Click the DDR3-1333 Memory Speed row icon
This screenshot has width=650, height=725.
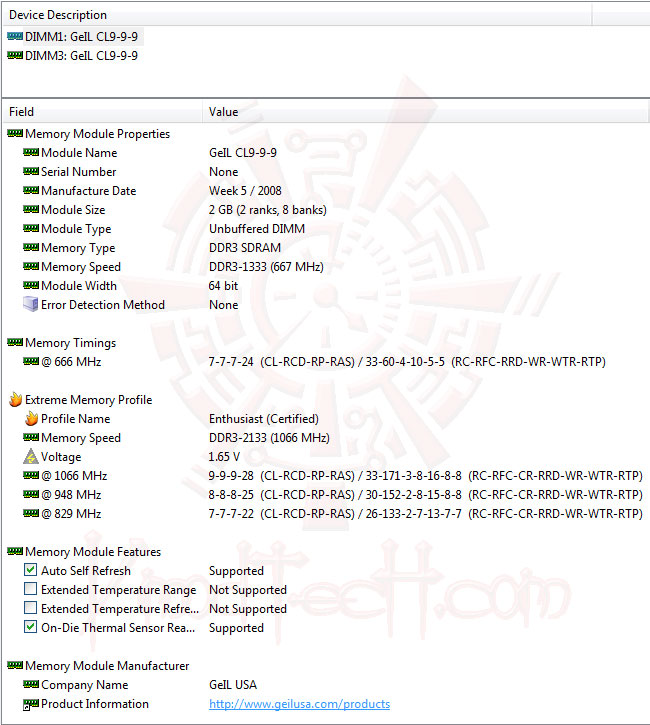click(x=31, y=266)
